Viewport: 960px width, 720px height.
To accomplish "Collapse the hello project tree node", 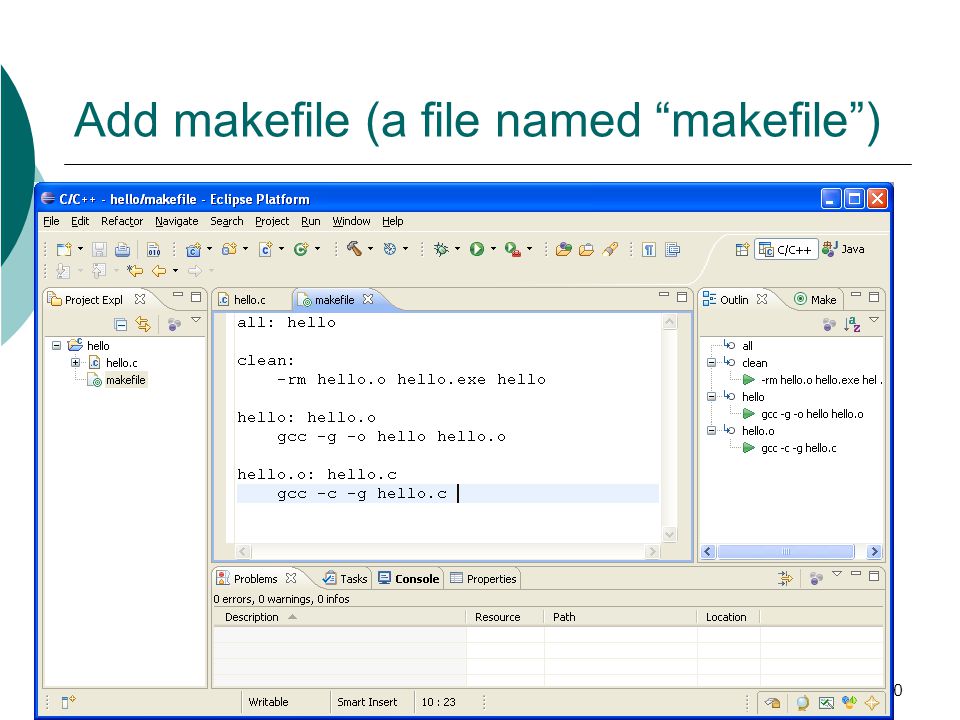I will click(57, 345).
